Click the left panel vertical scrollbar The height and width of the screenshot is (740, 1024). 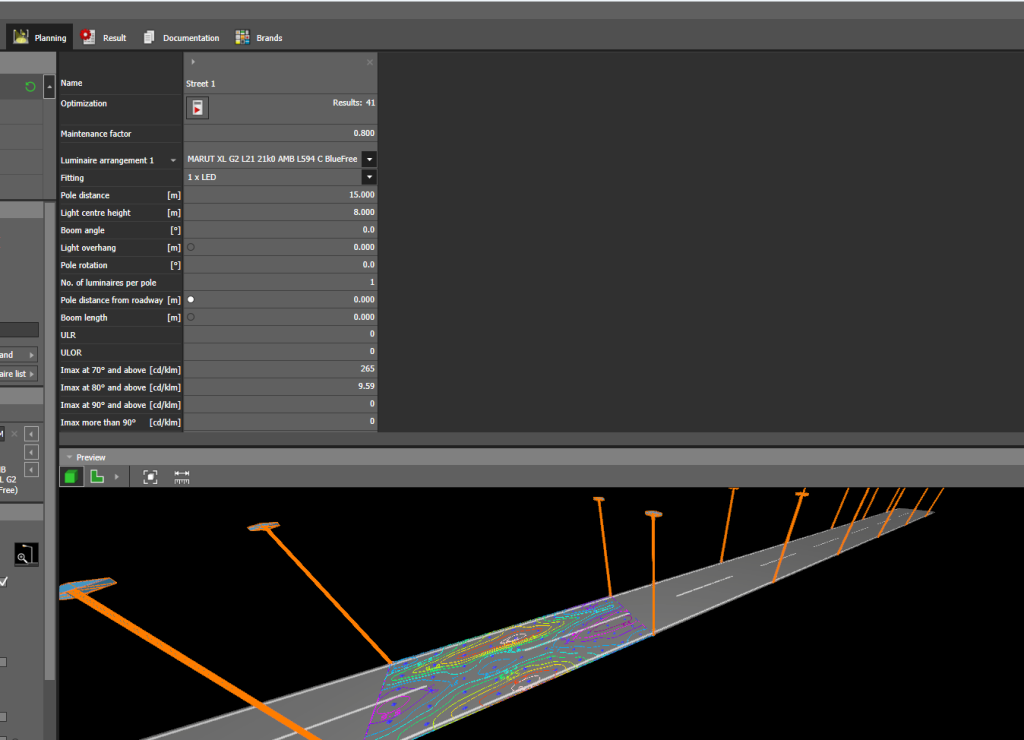49,441
